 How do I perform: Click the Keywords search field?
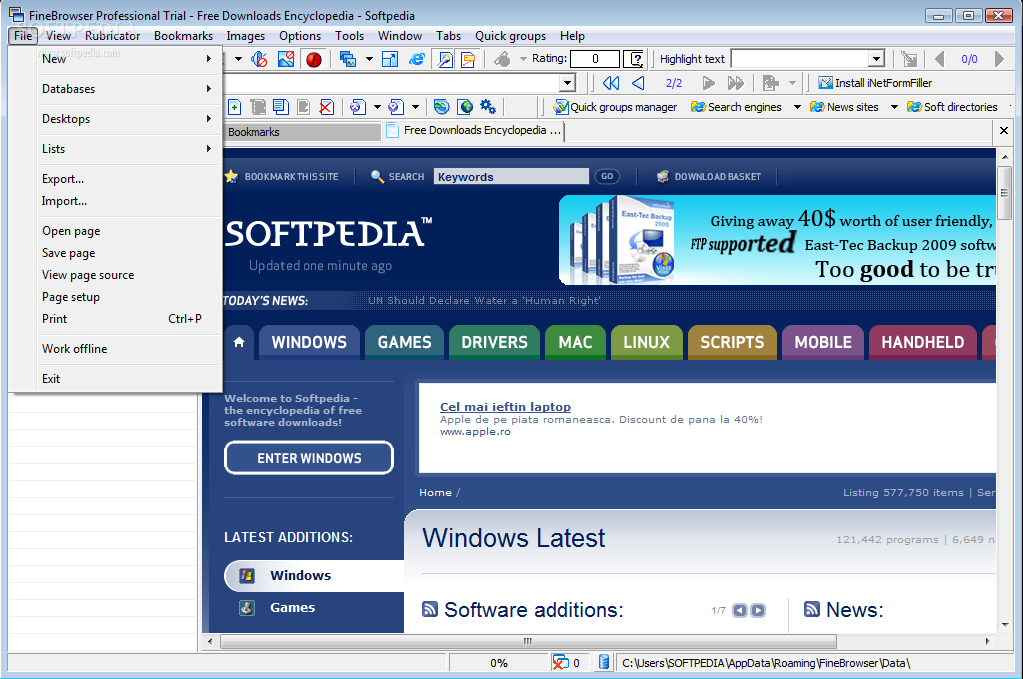(x=511, y=177)
